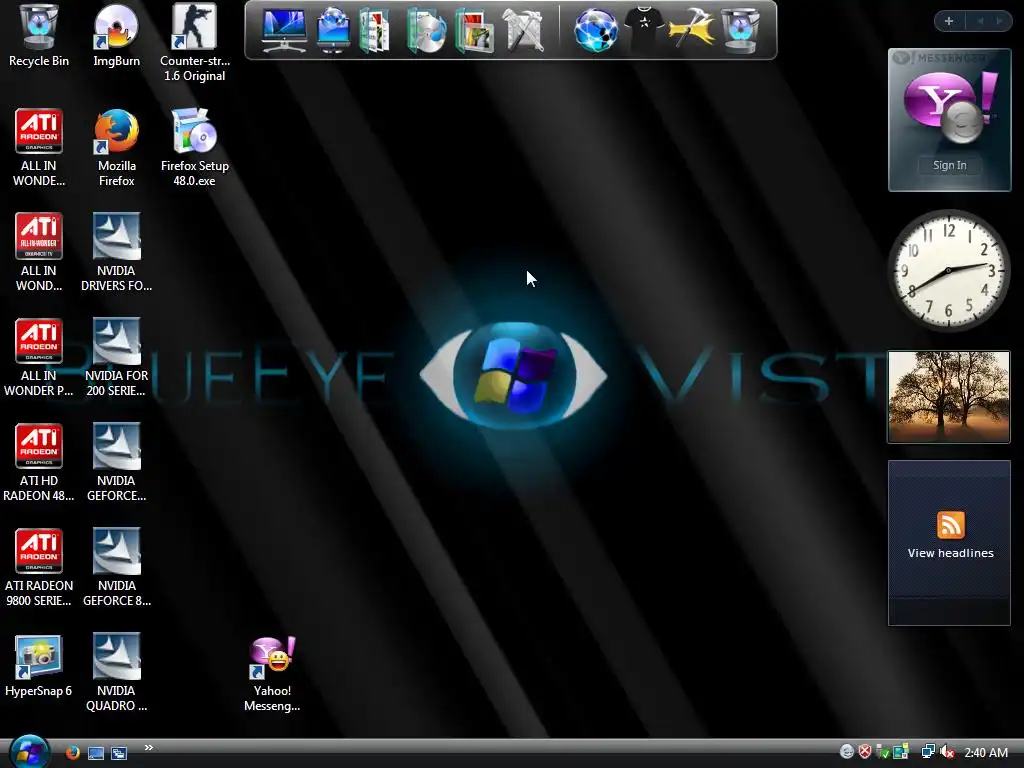This screenshot has height=768, width=1024.
Task: Click Switch between windows in Quick Launch
Action: (x=119, y=753)
